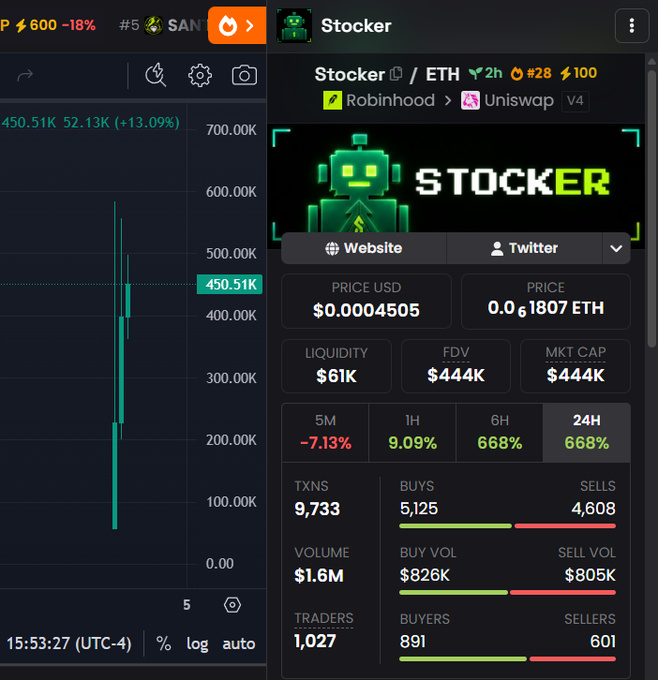Toggle log scale on chart

tap(197, 644)
